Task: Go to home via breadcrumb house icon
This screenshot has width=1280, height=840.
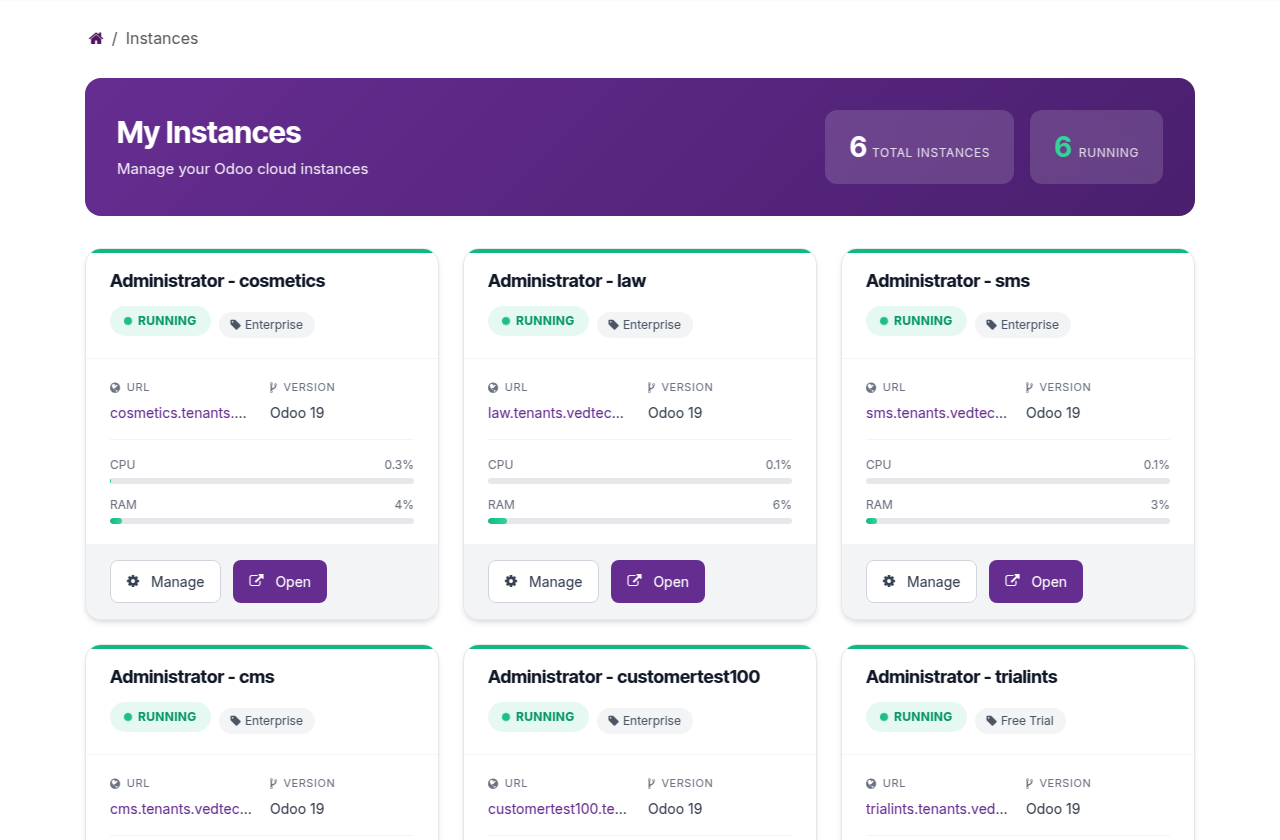Action: tap(96, 38)
